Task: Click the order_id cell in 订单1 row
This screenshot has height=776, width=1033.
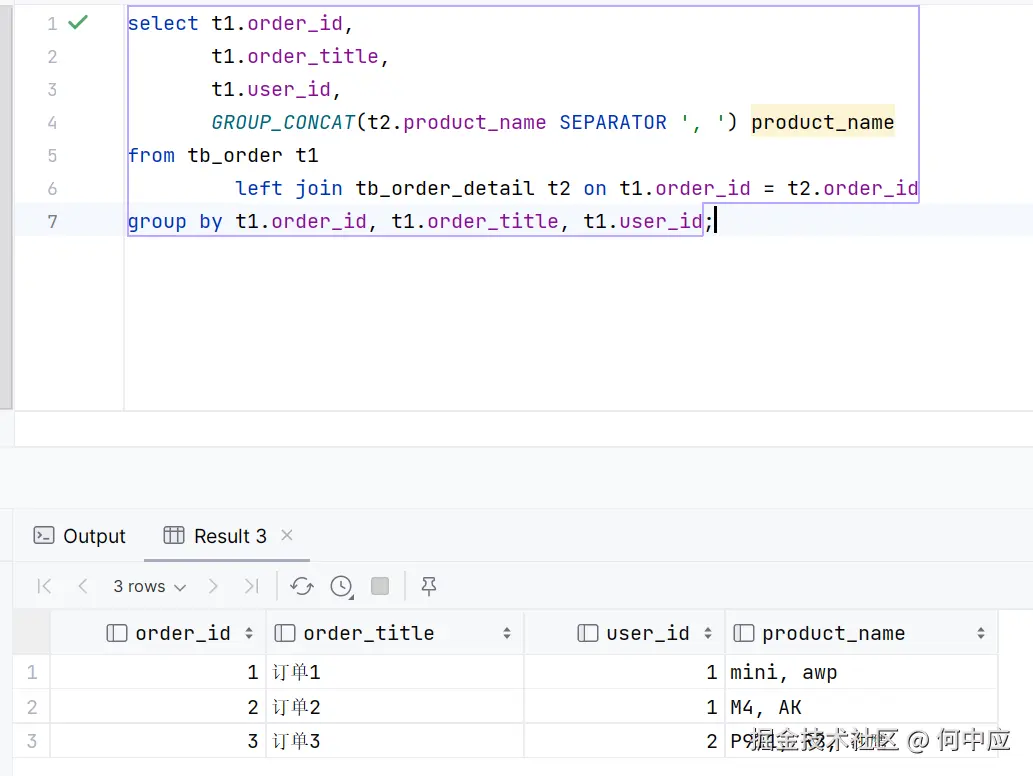Action: click(x=158, y=672)
